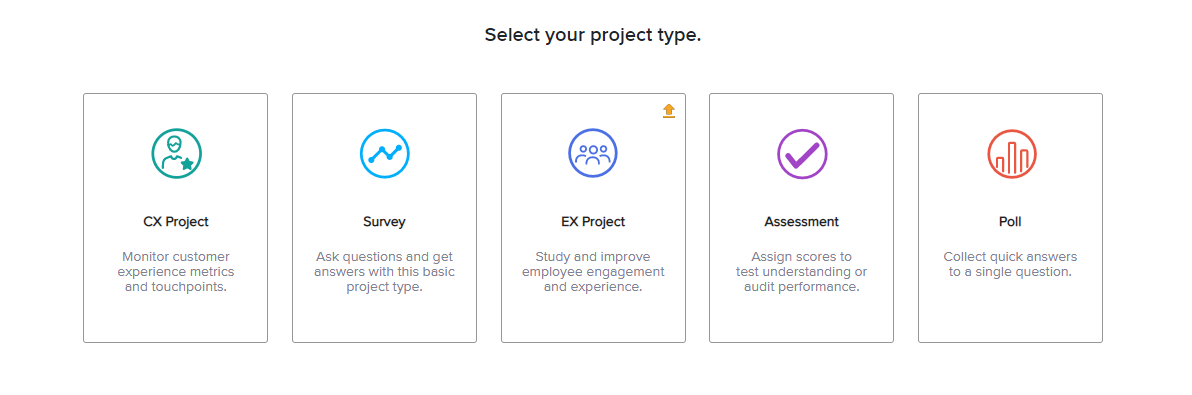Click the orange upgrade arrow on EX Project
The height and width of the screenshot is (395, 1192).
669,111
